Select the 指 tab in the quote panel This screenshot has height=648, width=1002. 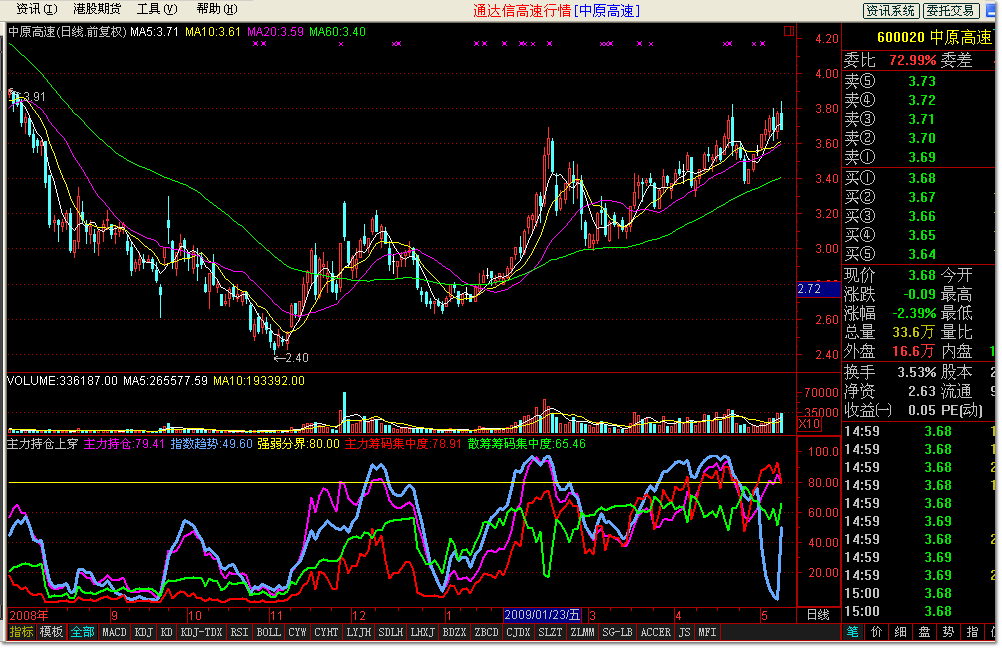973,632
